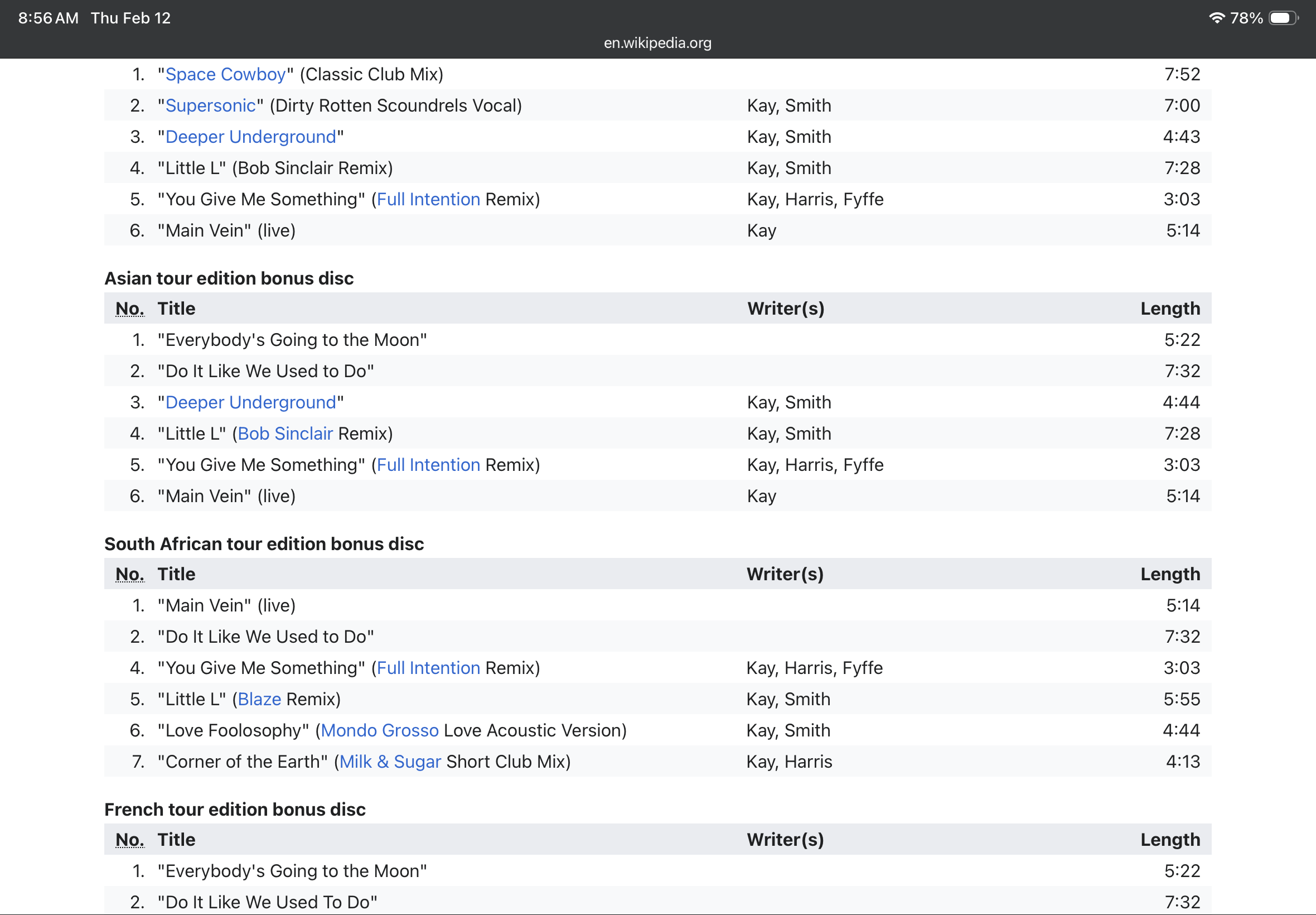Tap 4:44 length for Love Foolosophy
The width and height of the screenshot is (1316, 915).
point(1182,730)
